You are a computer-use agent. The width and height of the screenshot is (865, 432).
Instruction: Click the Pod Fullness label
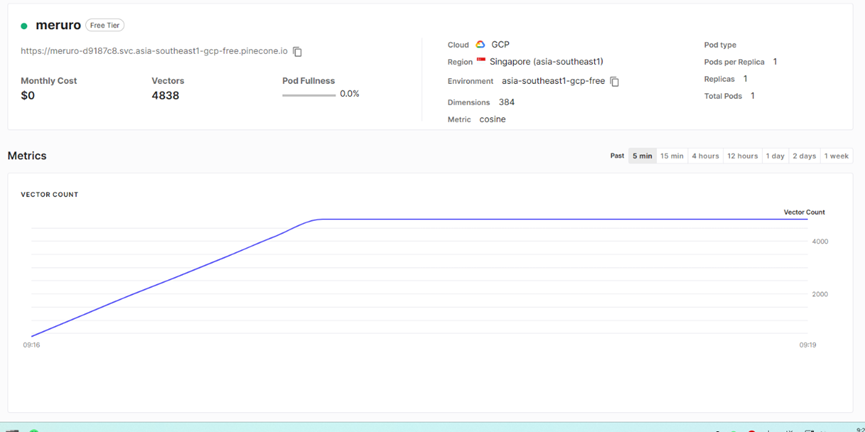(308, 81)
